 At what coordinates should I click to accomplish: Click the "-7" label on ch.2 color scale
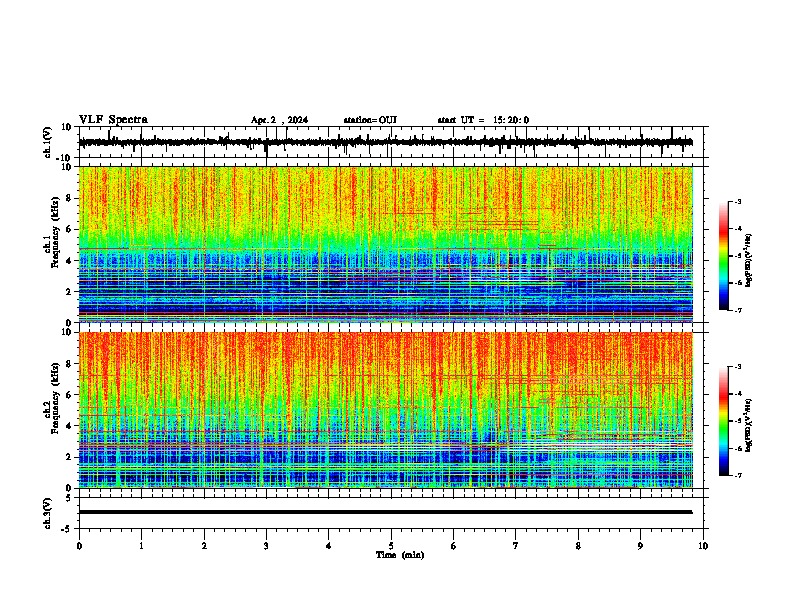click(x=737, y=475)
